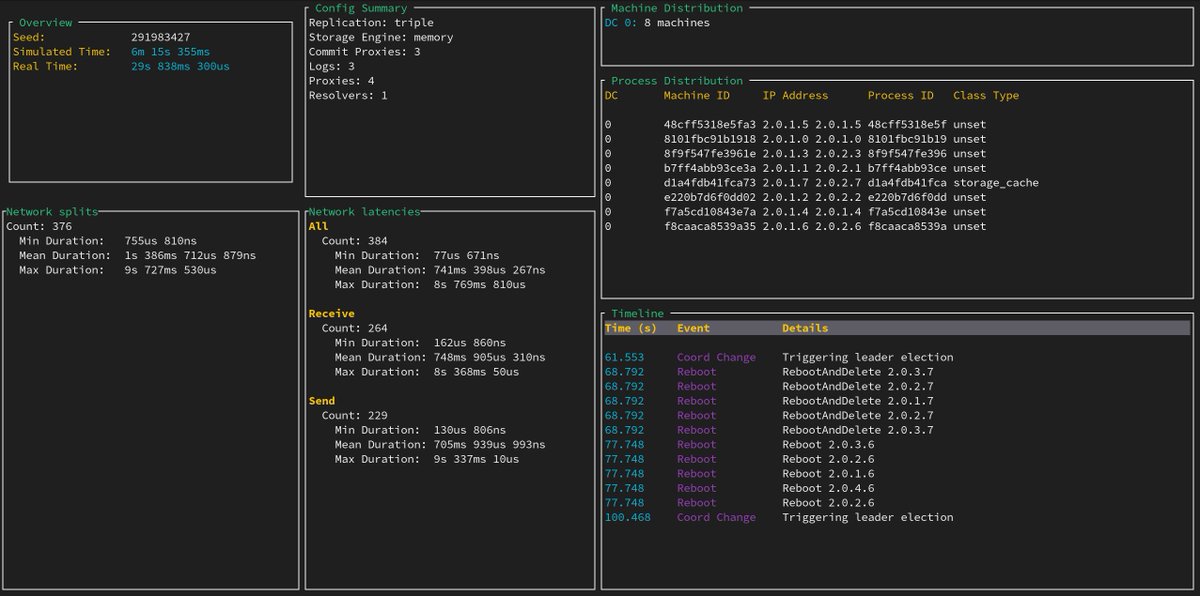The height and width of the screenshot is (596, 1200).
Task: Expand the "Send" latency section
Action: pyautogui.click(x=320, y=400)
